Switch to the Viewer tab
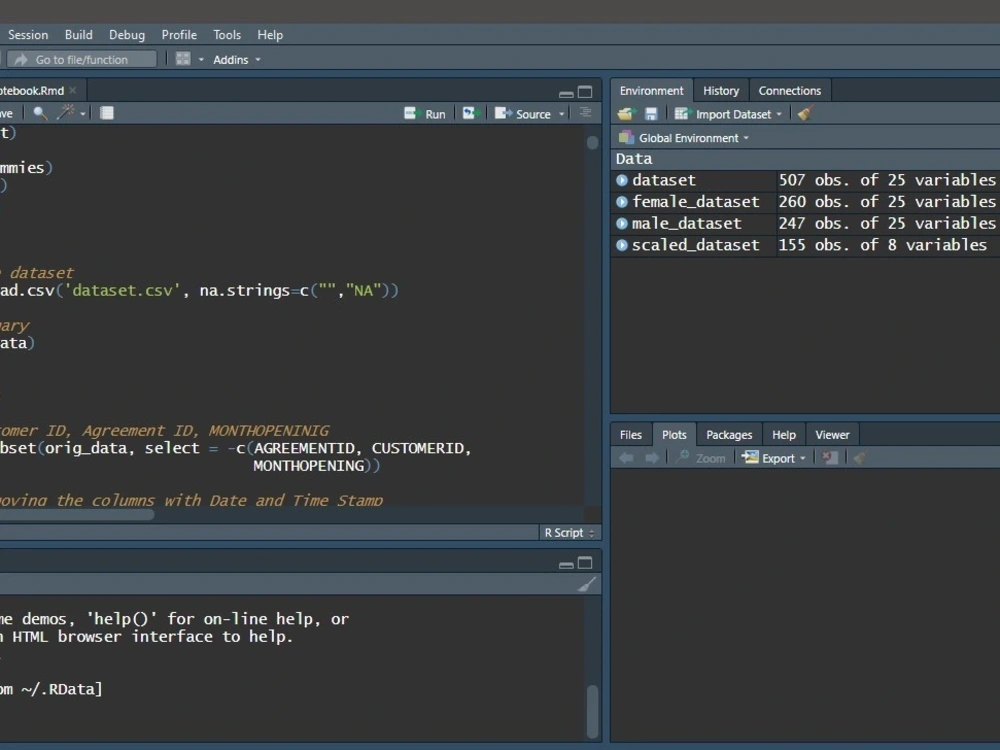 tap(832, 435)
